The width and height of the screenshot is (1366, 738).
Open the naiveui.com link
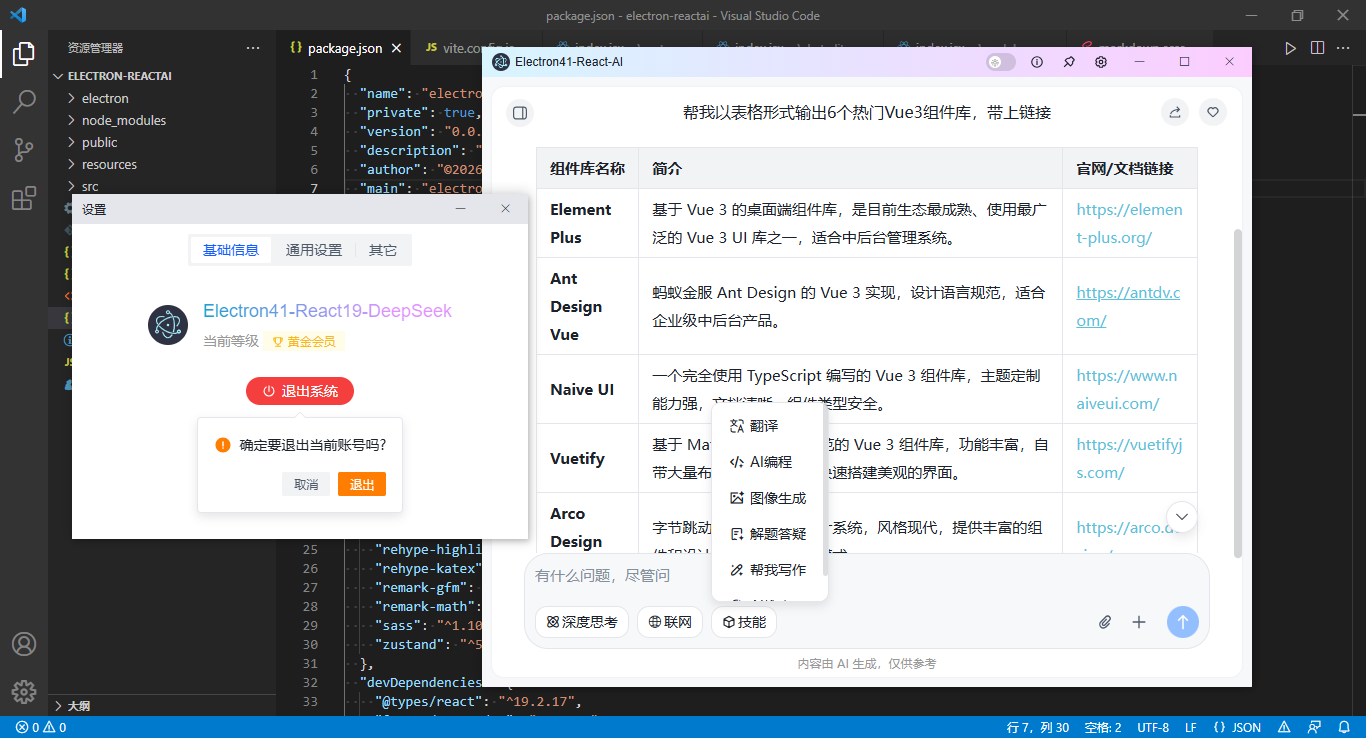pos(1127,390)
